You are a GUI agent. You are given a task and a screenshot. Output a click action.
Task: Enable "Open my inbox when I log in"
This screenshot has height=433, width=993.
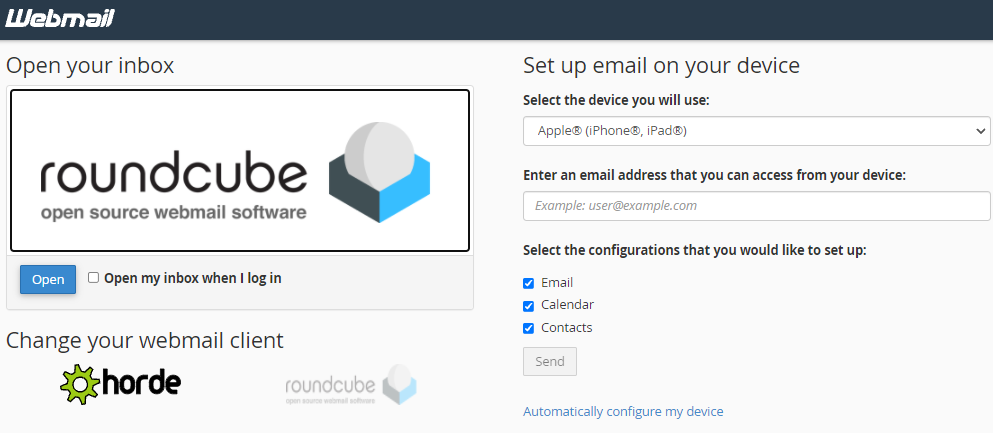tap(94, 278)
